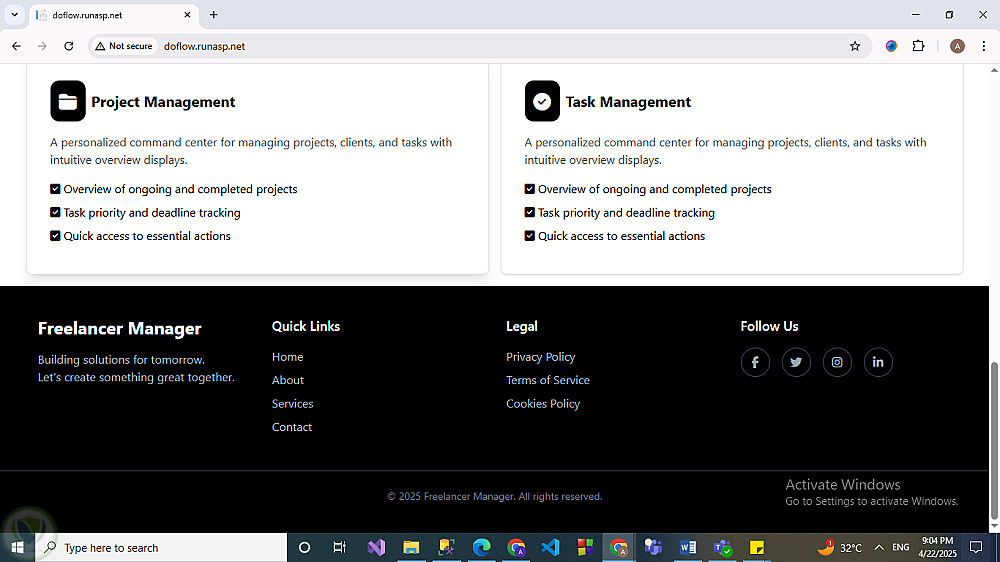
Task: Toggle Project Management quick access checkbox
Action: 55,236
